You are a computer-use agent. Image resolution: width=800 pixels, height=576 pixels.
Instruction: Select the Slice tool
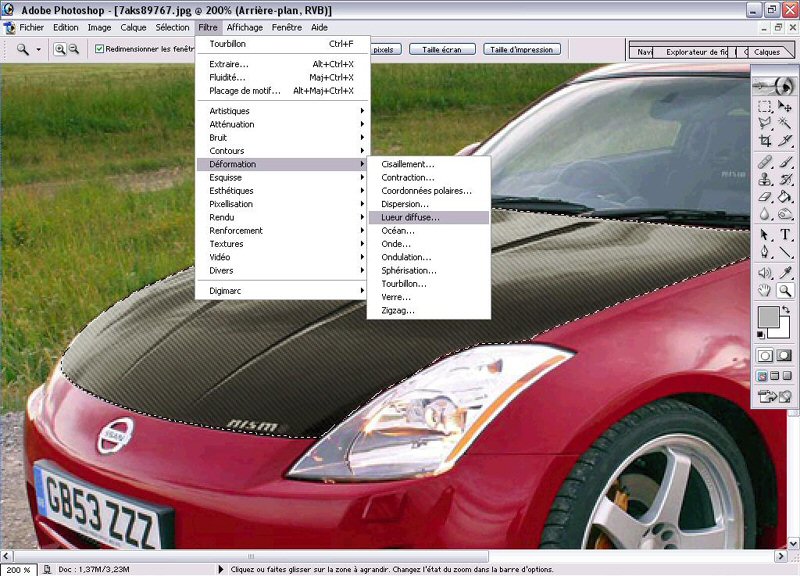pyautogui.click(x=785, y=140)
